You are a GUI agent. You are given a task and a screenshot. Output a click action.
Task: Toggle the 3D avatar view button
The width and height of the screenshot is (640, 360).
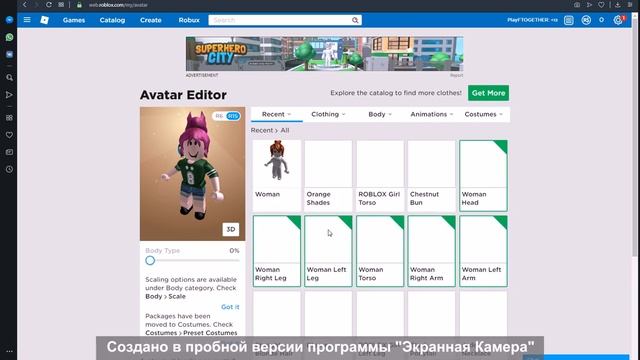coord(231,229)
